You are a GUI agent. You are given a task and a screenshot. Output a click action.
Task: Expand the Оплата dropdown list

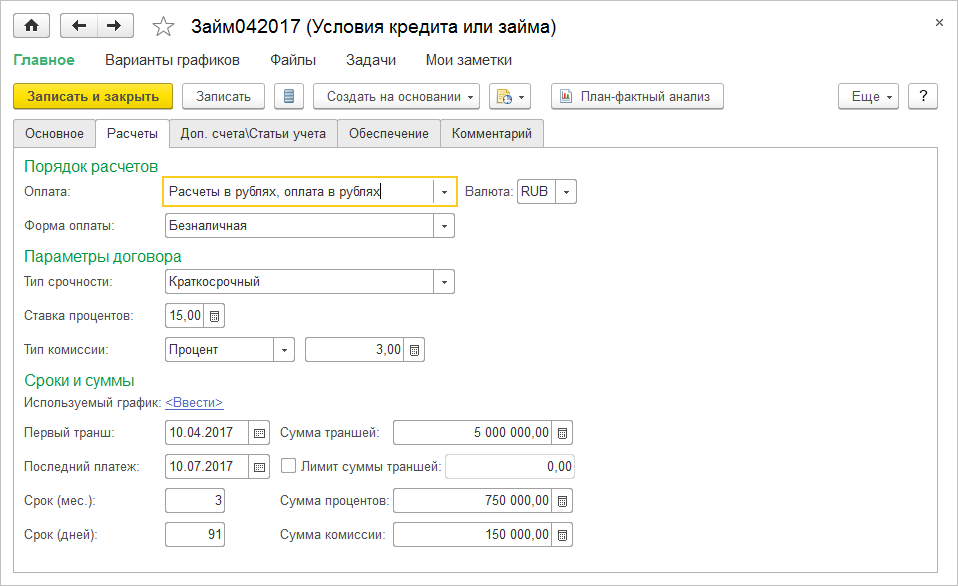click(444, 192)
